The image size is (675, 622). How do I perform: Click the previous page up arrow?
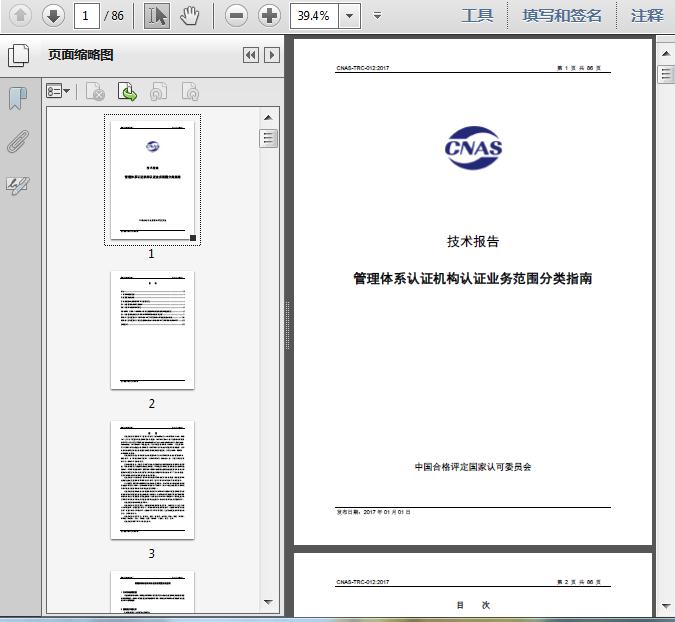point(21,15)
